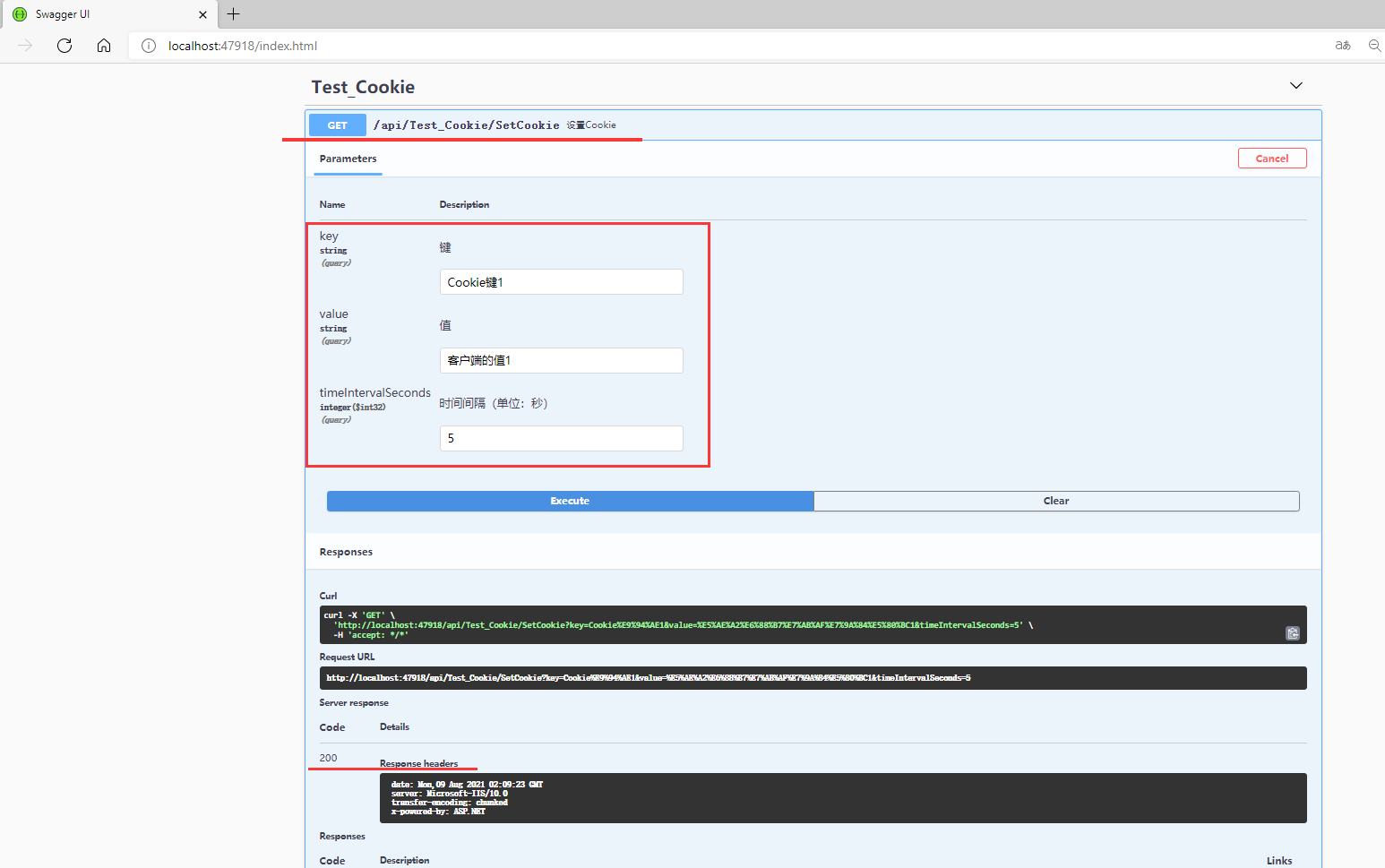Clear the response output

pos(1056,501)
